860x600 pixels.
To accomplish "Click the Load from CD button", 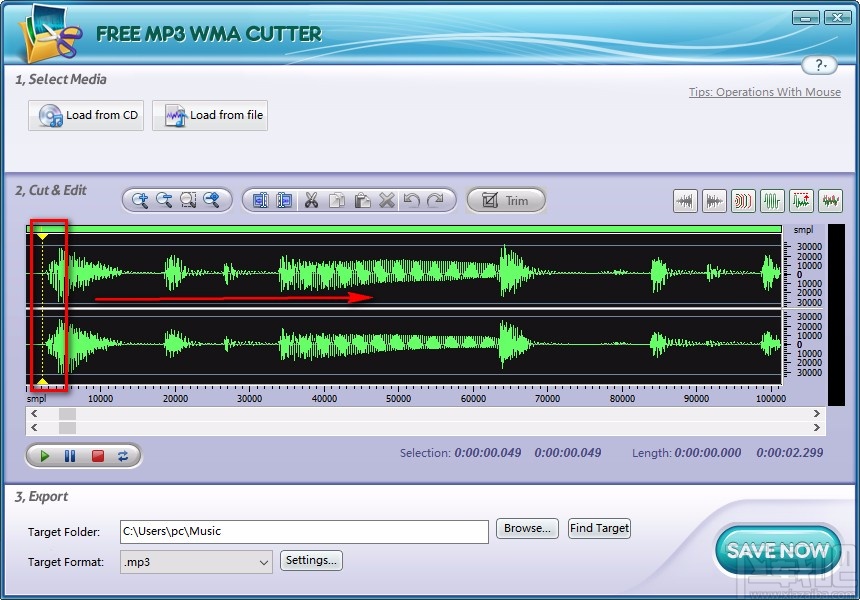I will [x=86, y=115].
